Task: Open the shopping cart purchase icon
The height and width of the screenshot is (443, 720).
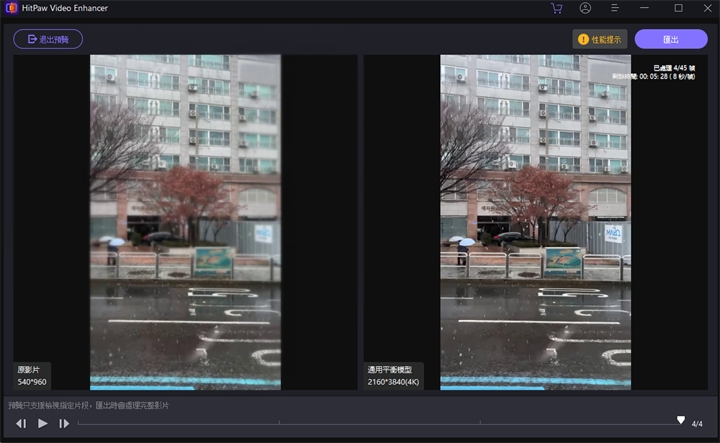Action: tap(556, 8)
